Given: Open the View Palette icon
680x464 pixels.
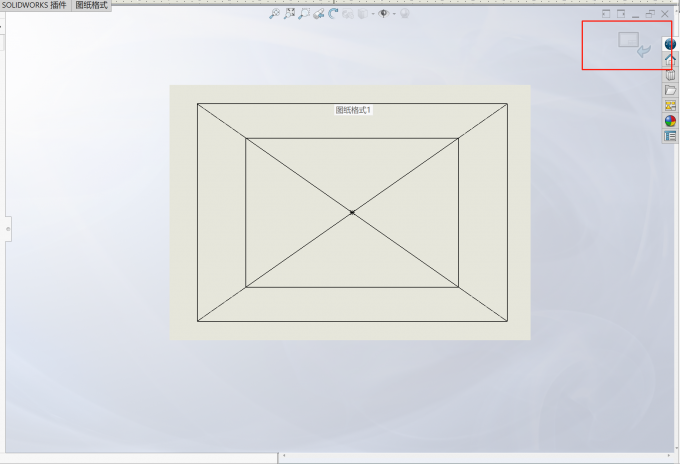Looking at the screenshot, I should coord(670,105).
